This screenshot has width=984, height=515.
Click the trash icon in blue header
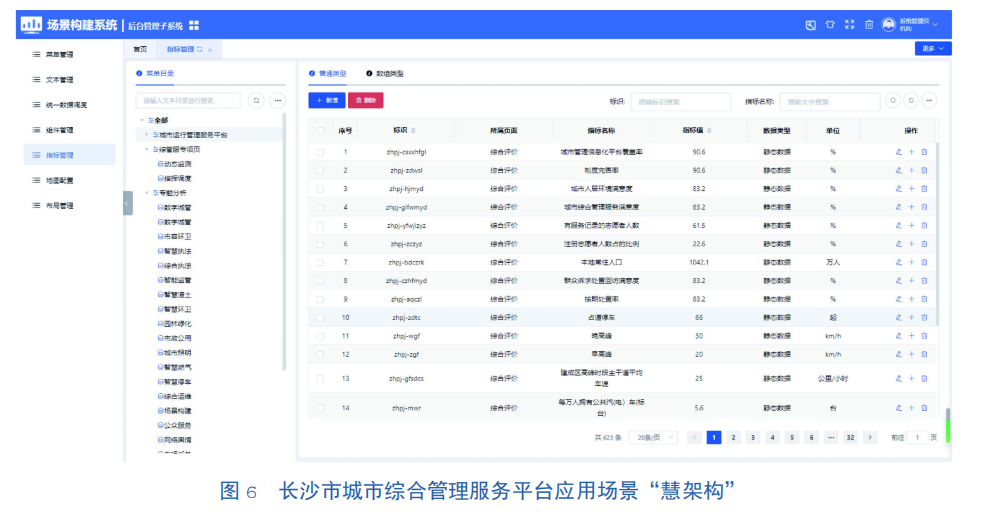coord(869,25)
